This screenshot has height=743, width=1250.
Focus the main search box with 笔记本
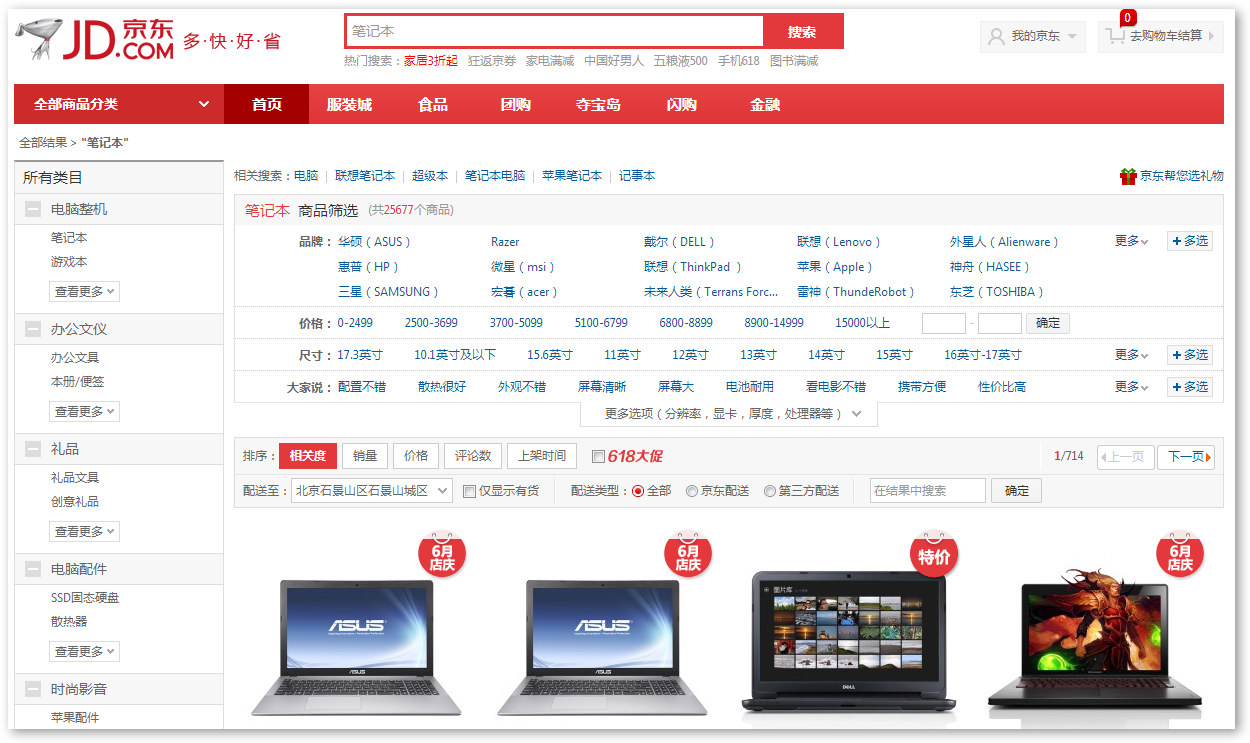(x=554, y=31)
